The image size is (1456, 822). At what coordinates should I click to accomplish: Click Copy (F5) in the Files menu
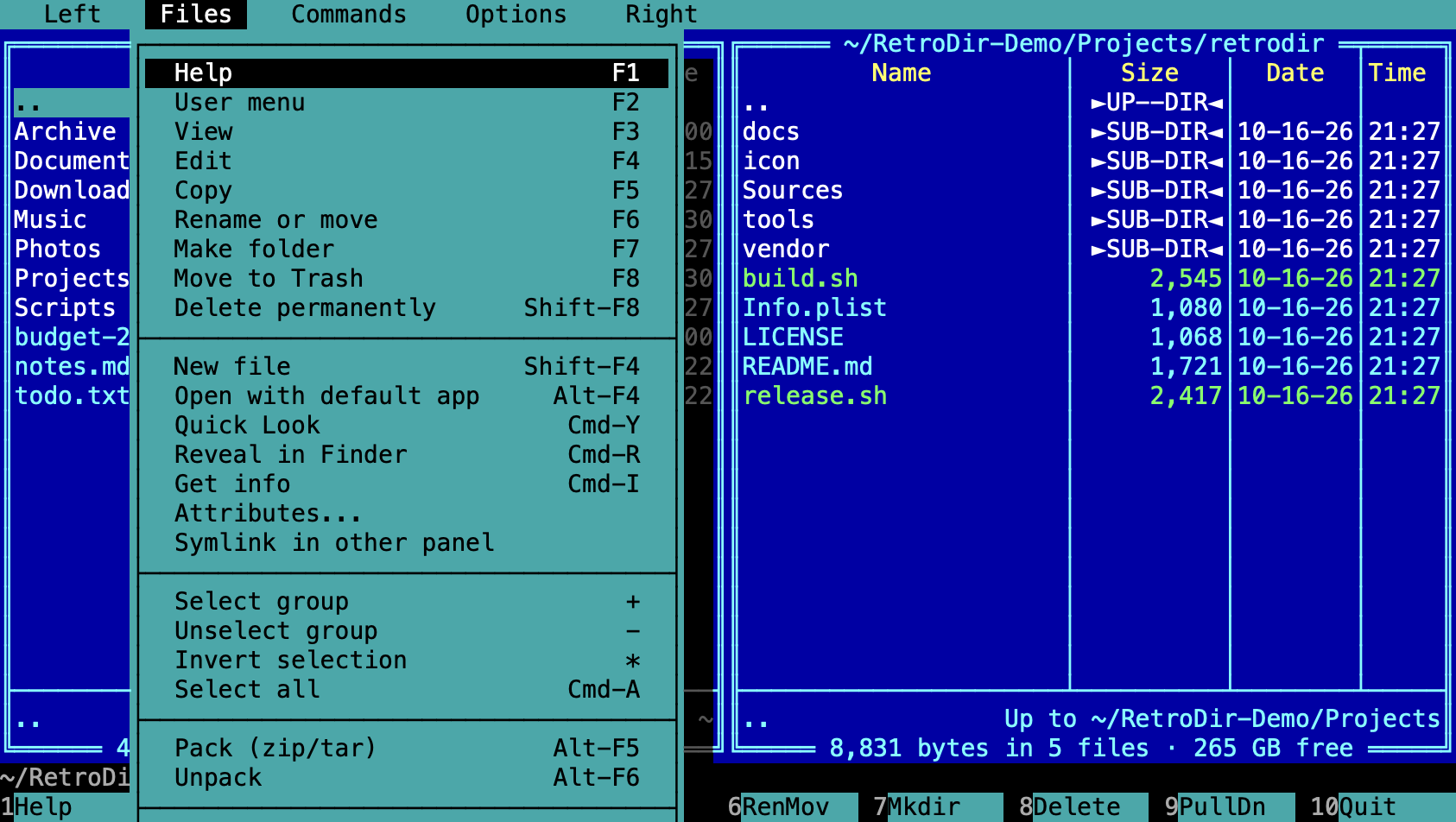point(407,191)
